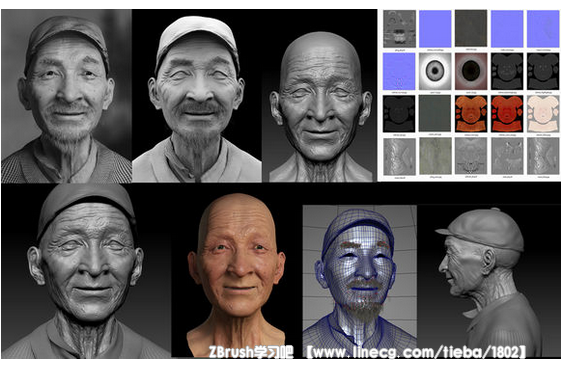The height and width of the screenshot is (369, 563).
Task: Open the grayscale photo-like render with dark cap
Action: (66, 96)
